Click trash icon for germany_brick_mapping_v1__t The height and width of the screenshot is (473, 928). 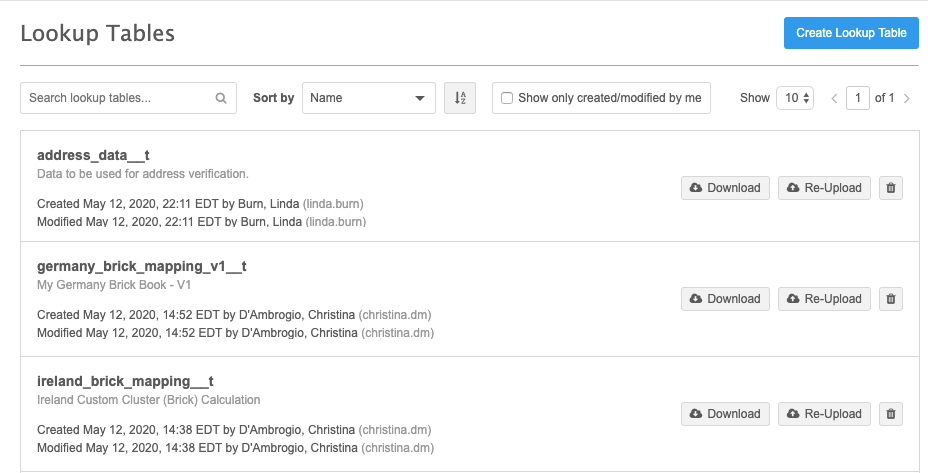pos(891,299)
